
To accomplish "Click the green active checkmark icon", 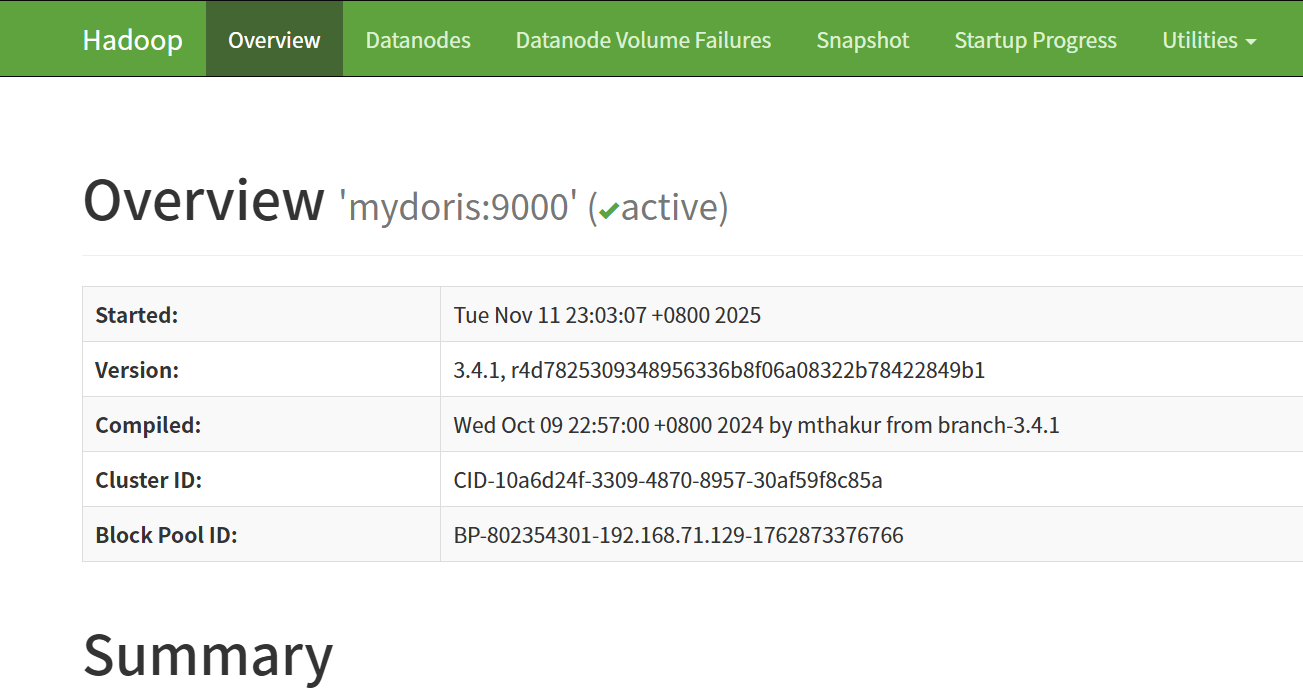I will pyautogui.click(x=609, y=210).
